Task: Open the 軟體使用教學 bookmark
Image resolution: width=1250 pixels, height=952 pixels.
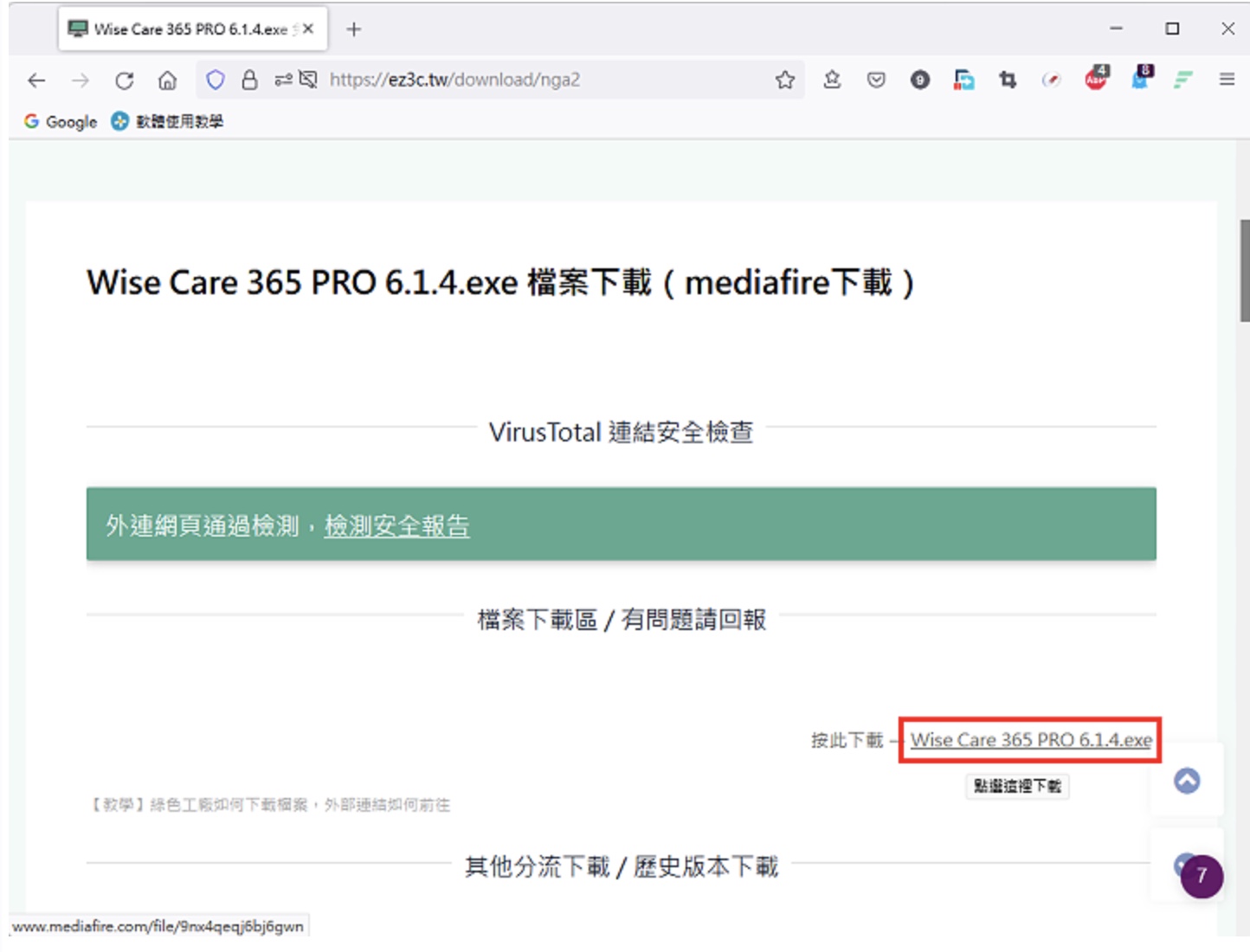Action: (168, 121)
